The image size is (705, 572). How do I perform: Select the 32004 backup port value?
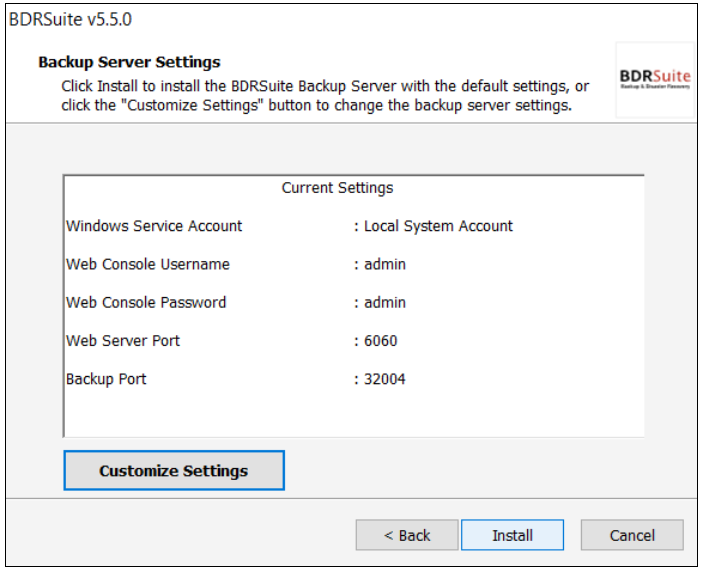384,379
